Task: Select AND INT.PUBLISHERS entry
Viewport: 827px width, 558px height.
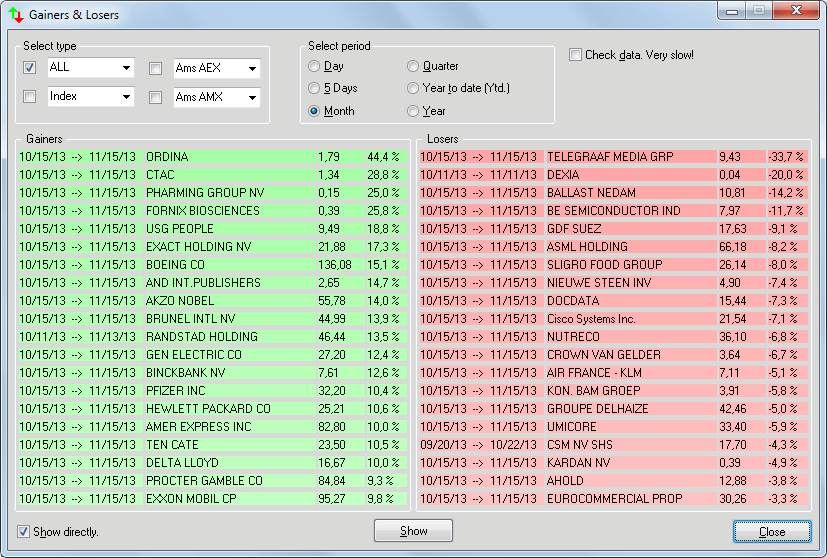Action: 213,282
